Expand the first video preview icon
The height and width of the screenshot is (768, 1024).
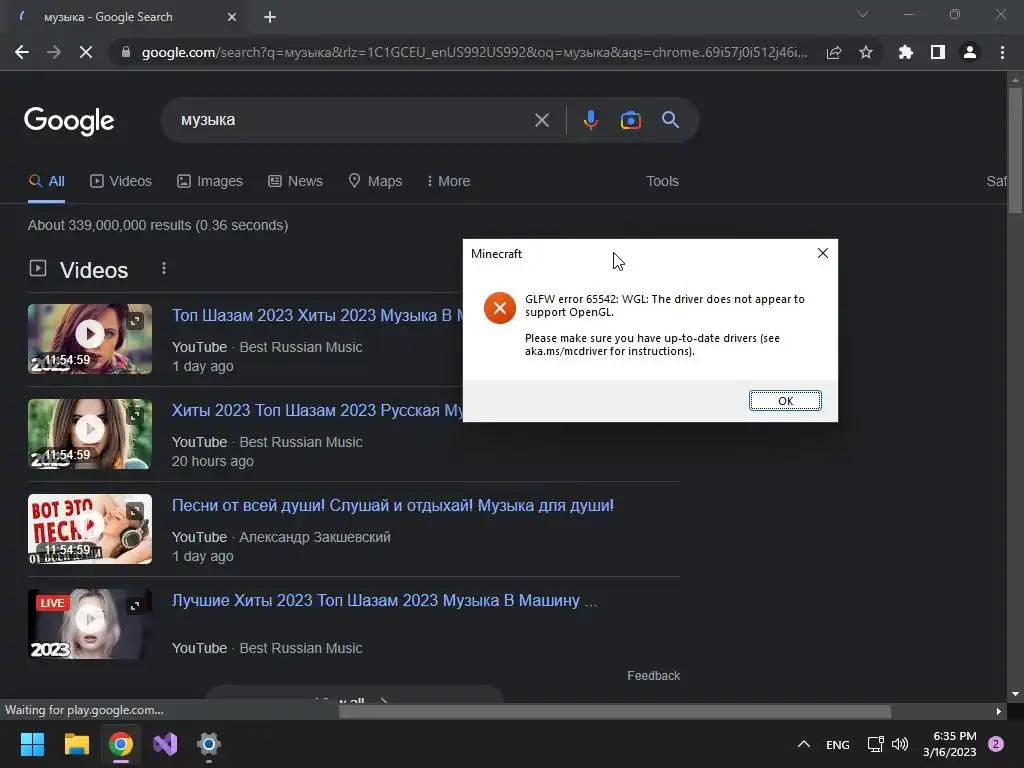coord(135,321)
